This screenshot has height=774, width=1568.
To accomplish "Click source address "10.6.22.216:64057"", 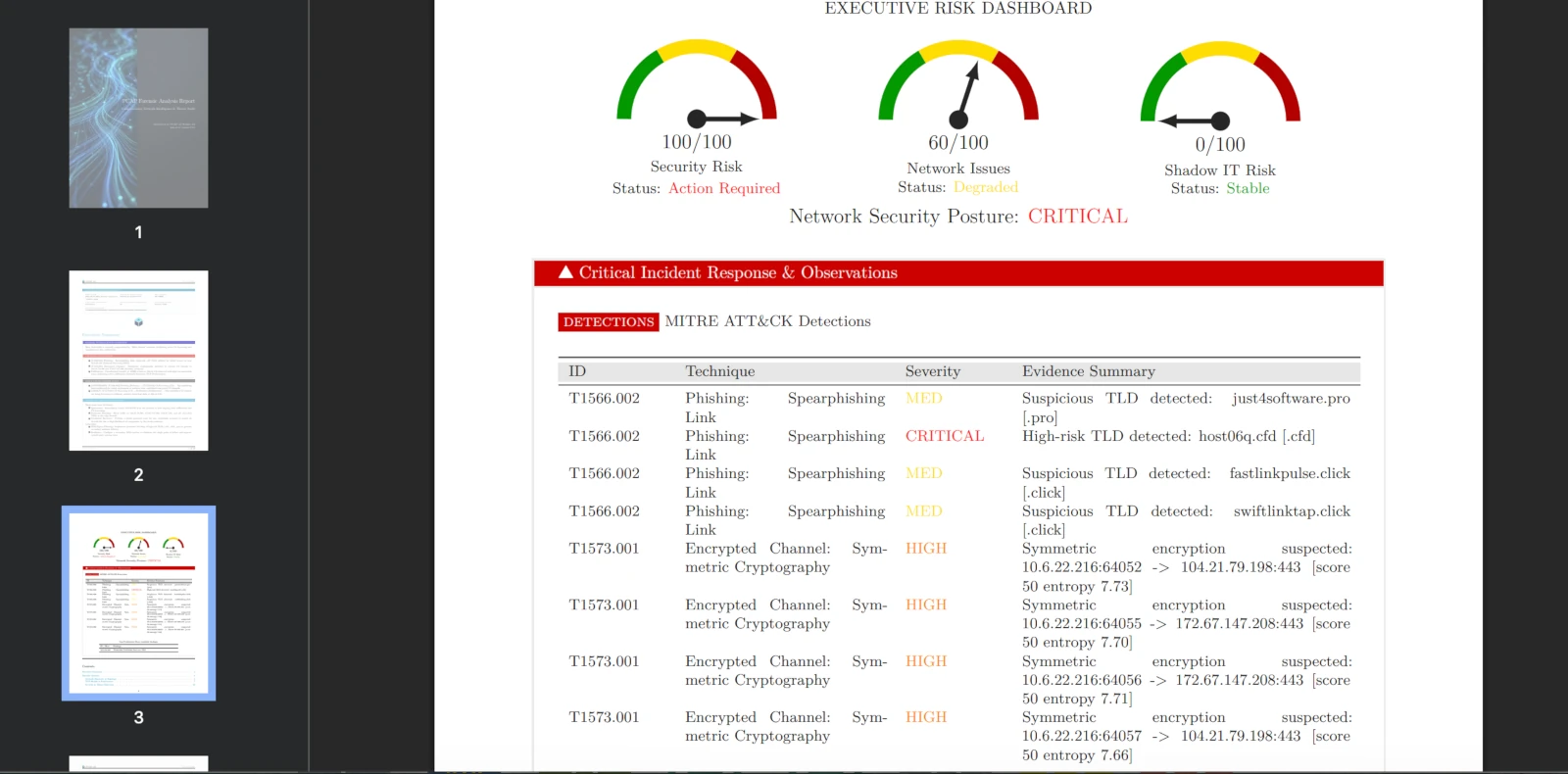I will (x=1082, y=736).
